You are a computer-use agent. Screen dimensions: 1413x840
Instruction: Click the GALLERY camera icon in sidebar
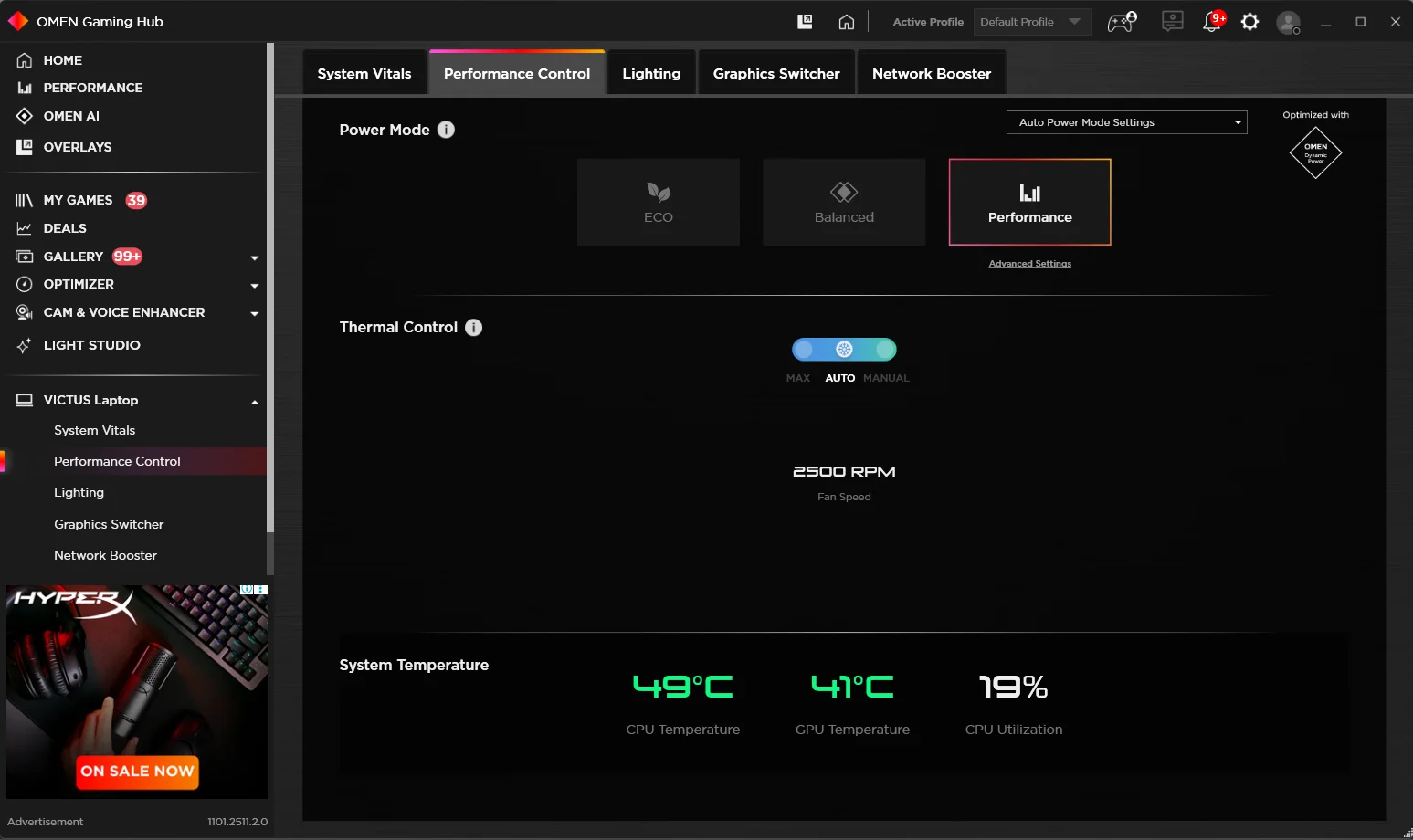pyautogui.click(x=25, y=257)
